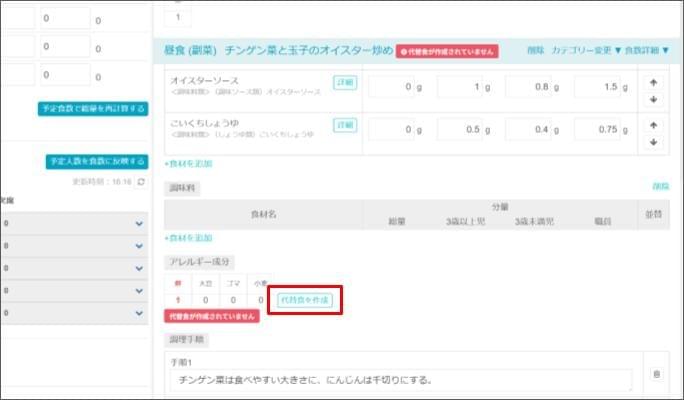
Task: Move オイスターソース row up with arrow
Action: tap(653, 82)
